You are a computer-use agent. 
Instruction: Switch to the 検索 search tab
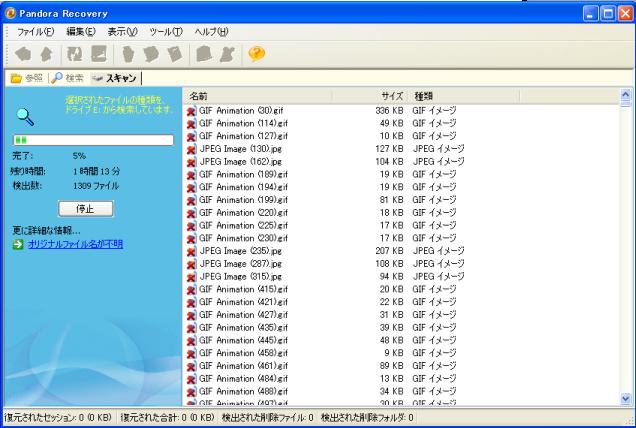pos(67,78)
